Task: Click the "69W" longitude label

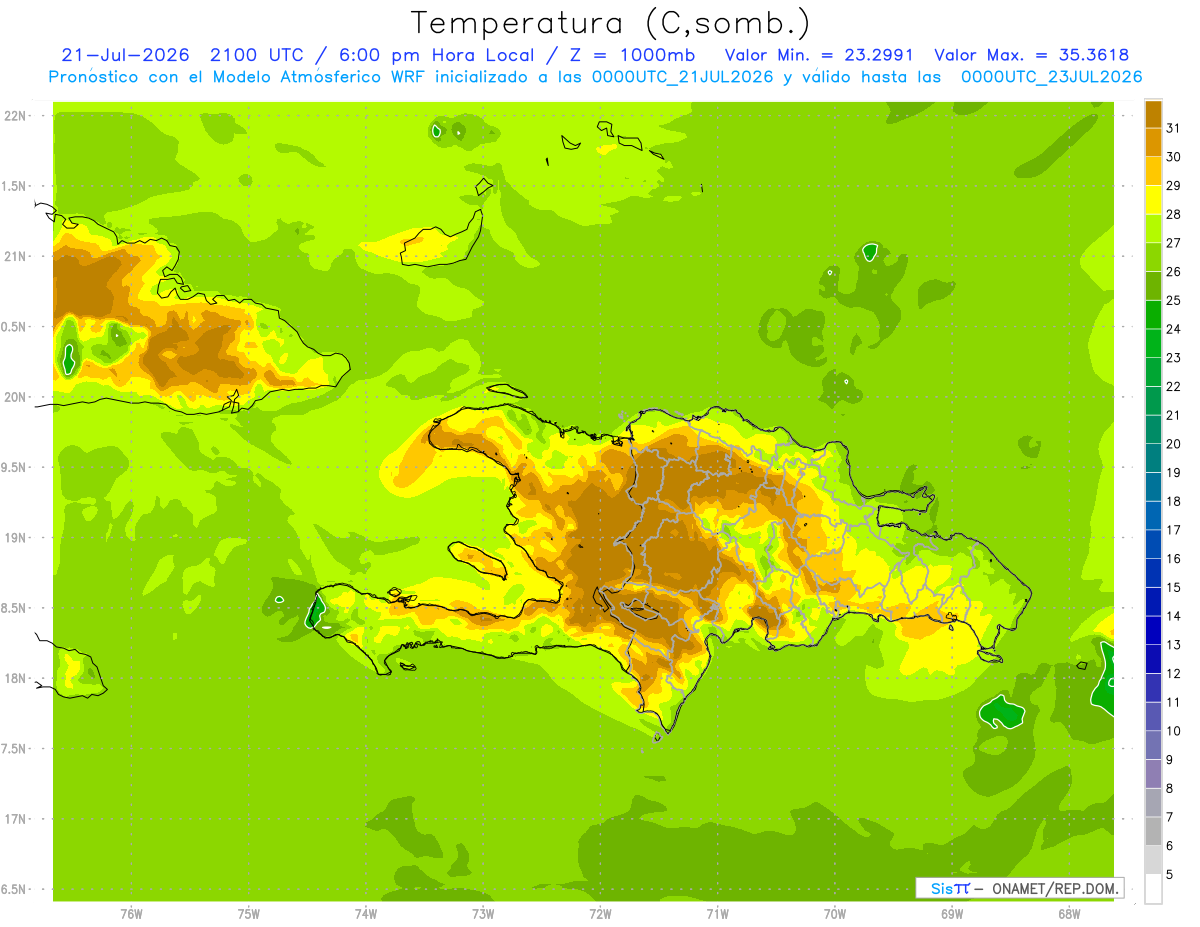Action: click(952, 914)
